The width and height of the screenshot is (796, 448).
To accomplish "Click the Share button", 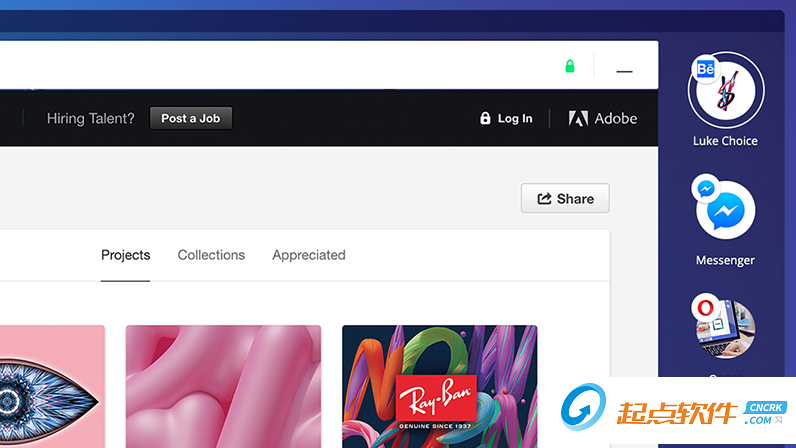I will [x=565, y=198].
